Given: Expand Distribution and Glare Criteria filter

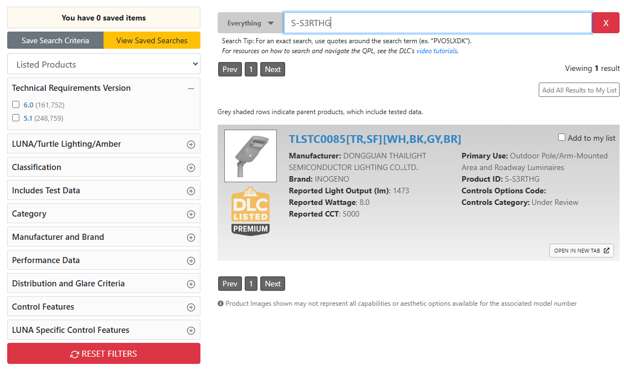Looking at the screenshot, I should point(191,284).
